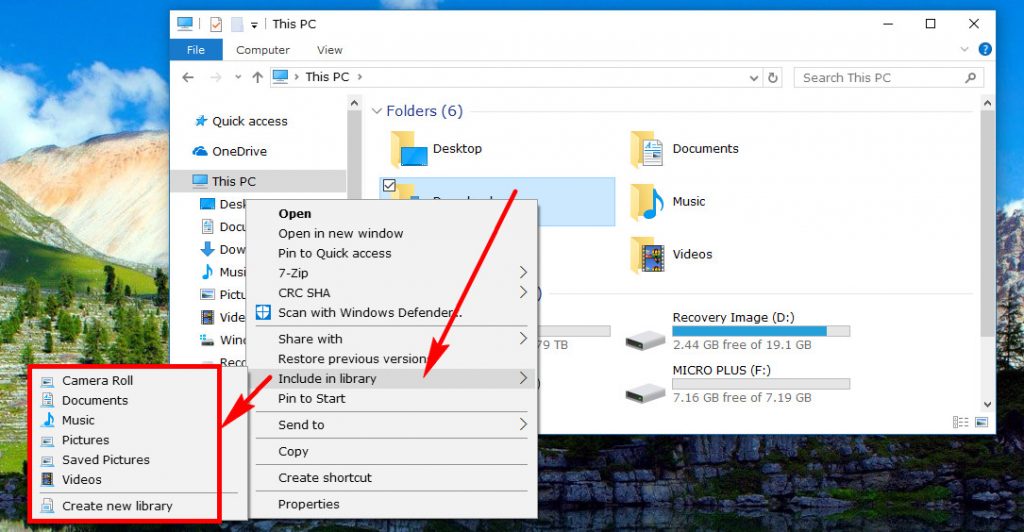Expand the 7-Zip submenu arrow
This screenshot has height=532, width=1024.
[x=522, y=272]
